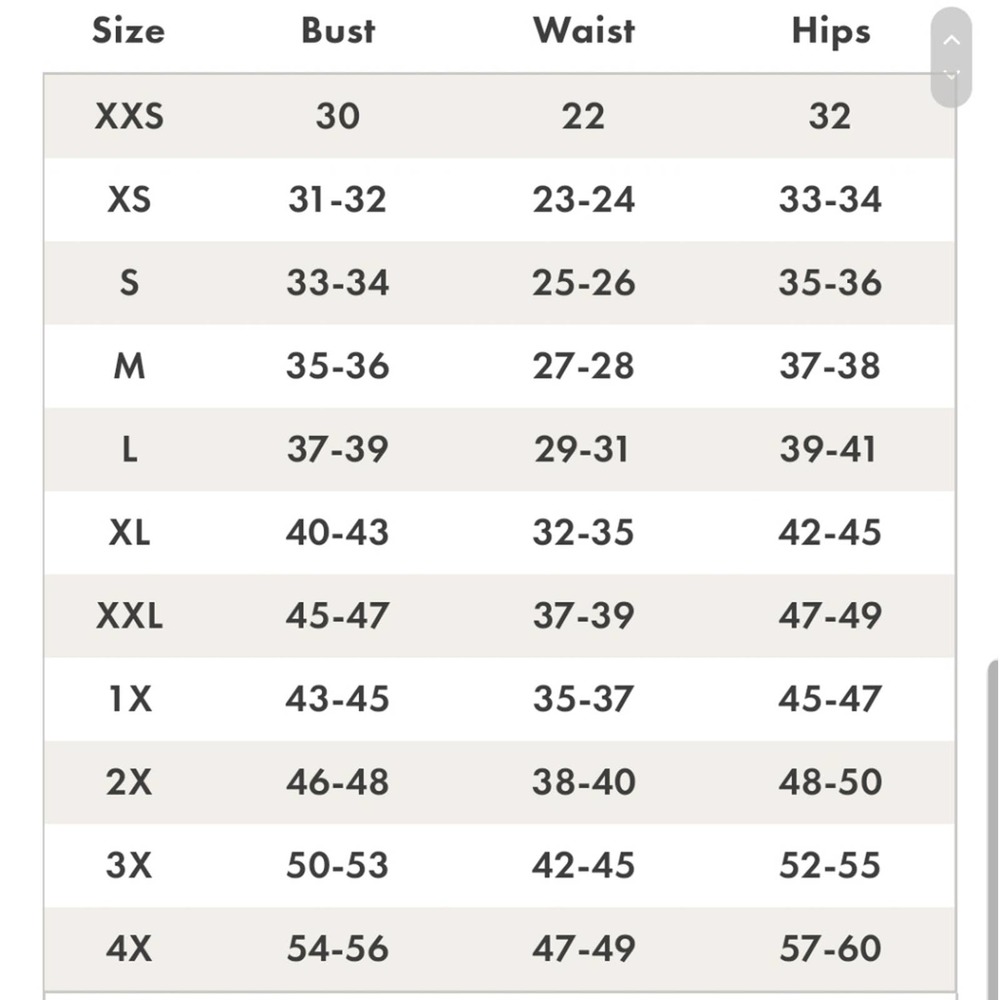Select the Hips column header
The image size is (1000, 1000).
click(x=830, y=32)
